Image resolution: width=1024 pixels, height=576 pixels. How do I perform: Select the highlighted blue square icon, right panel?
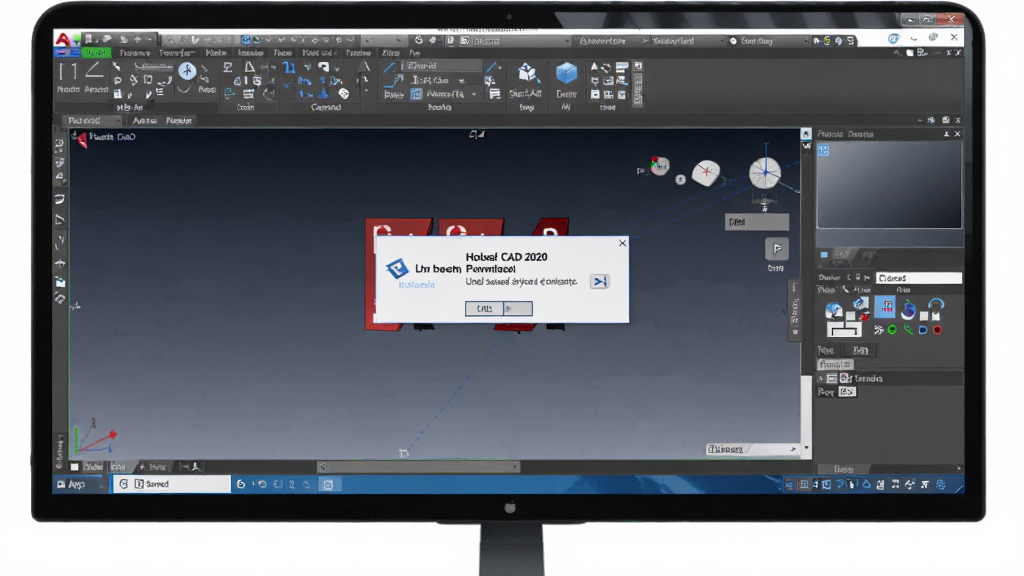[885, 306]
